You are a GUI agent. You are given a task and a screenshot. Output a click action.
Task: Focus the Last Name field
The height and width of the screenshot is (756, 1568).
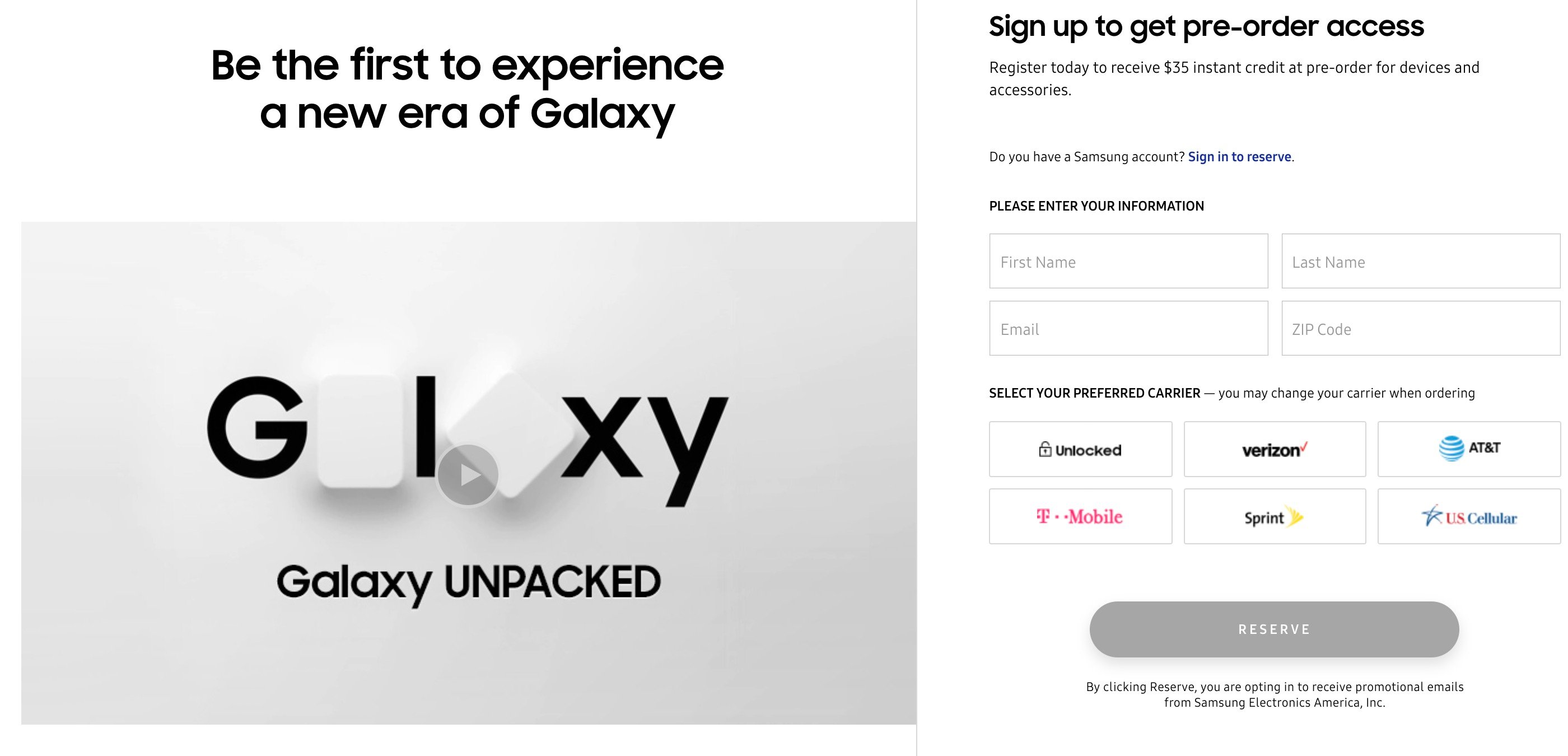pyautogui.click(x=1421, y=261)
